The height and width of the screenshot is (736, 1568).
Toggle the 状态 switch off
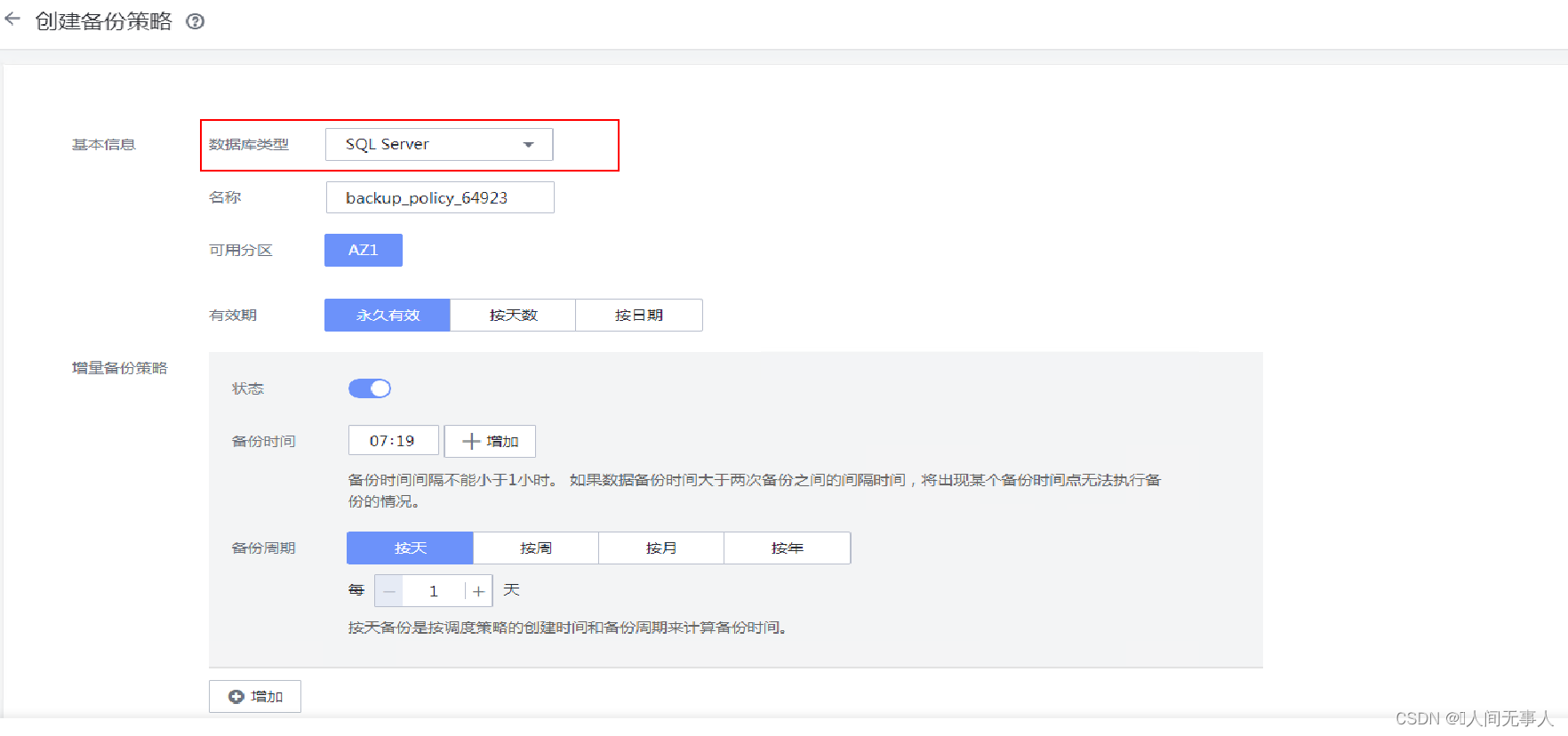[370, 388]
